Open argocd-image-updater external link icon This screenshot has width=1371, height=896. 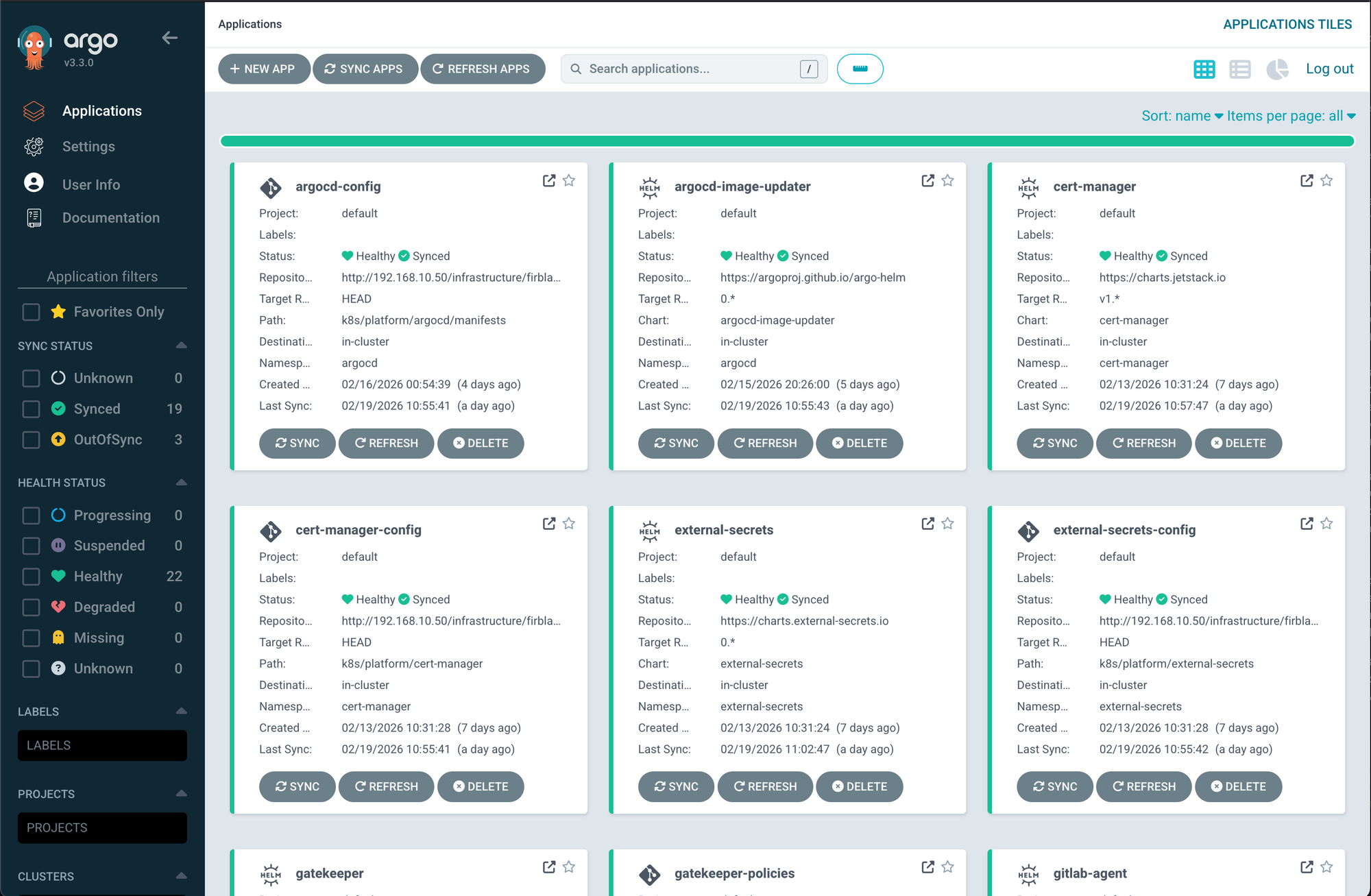(927, 180)
